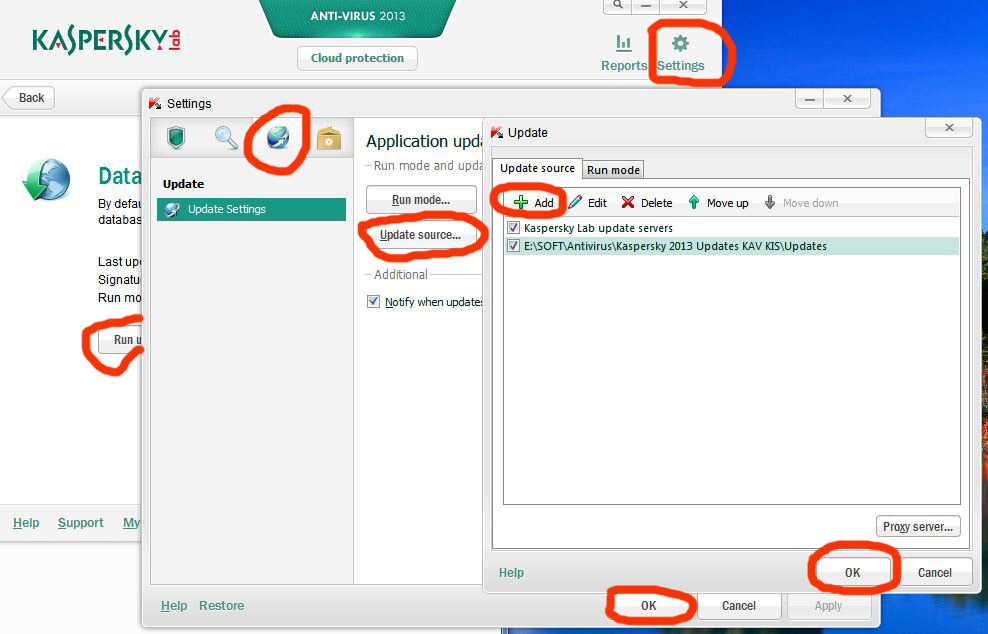Screen dimensions: 988x634
Task: Open Help link in Settings window
Action: 174,606
